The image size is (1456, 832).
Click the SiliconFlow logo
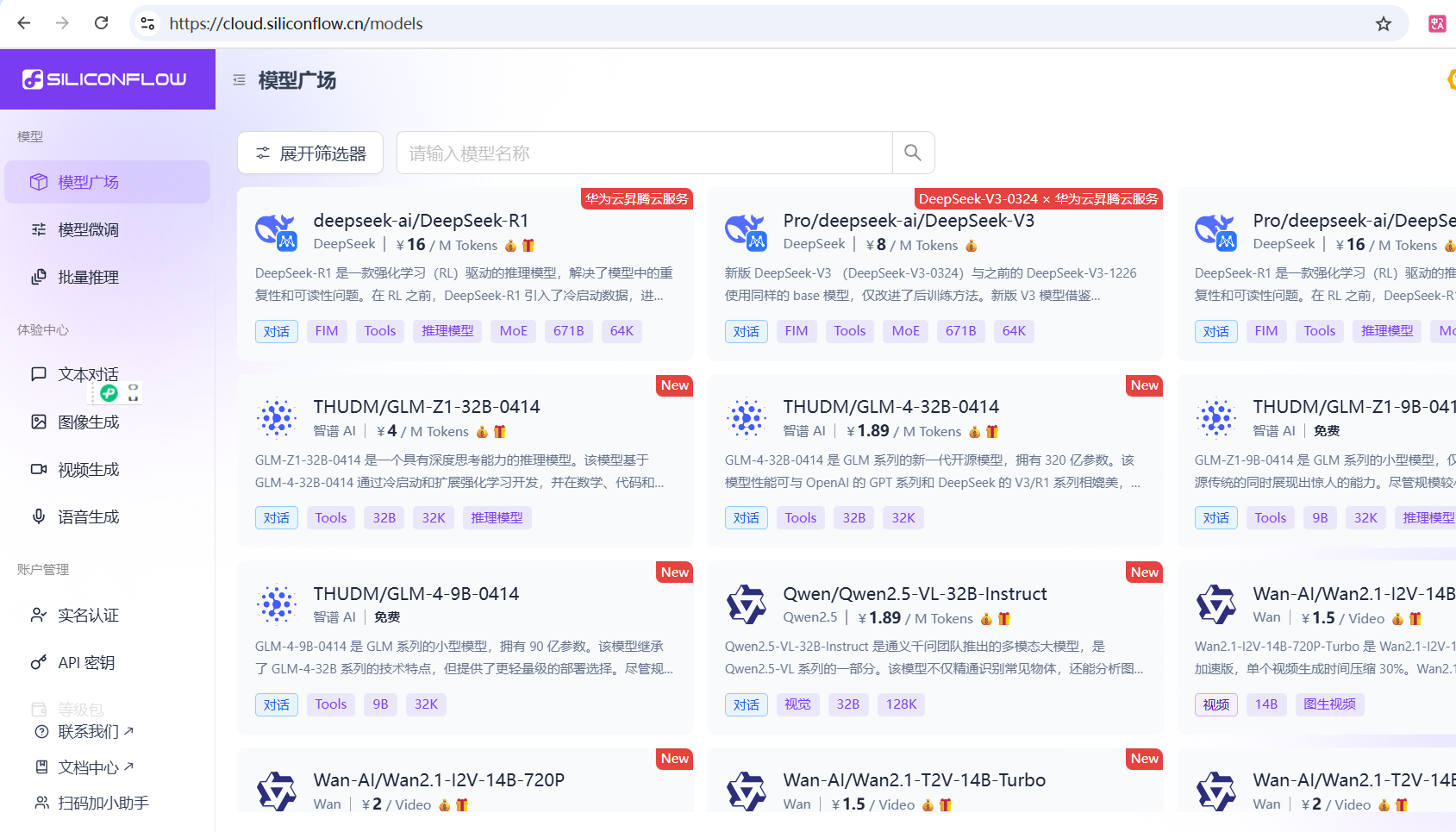104,79
